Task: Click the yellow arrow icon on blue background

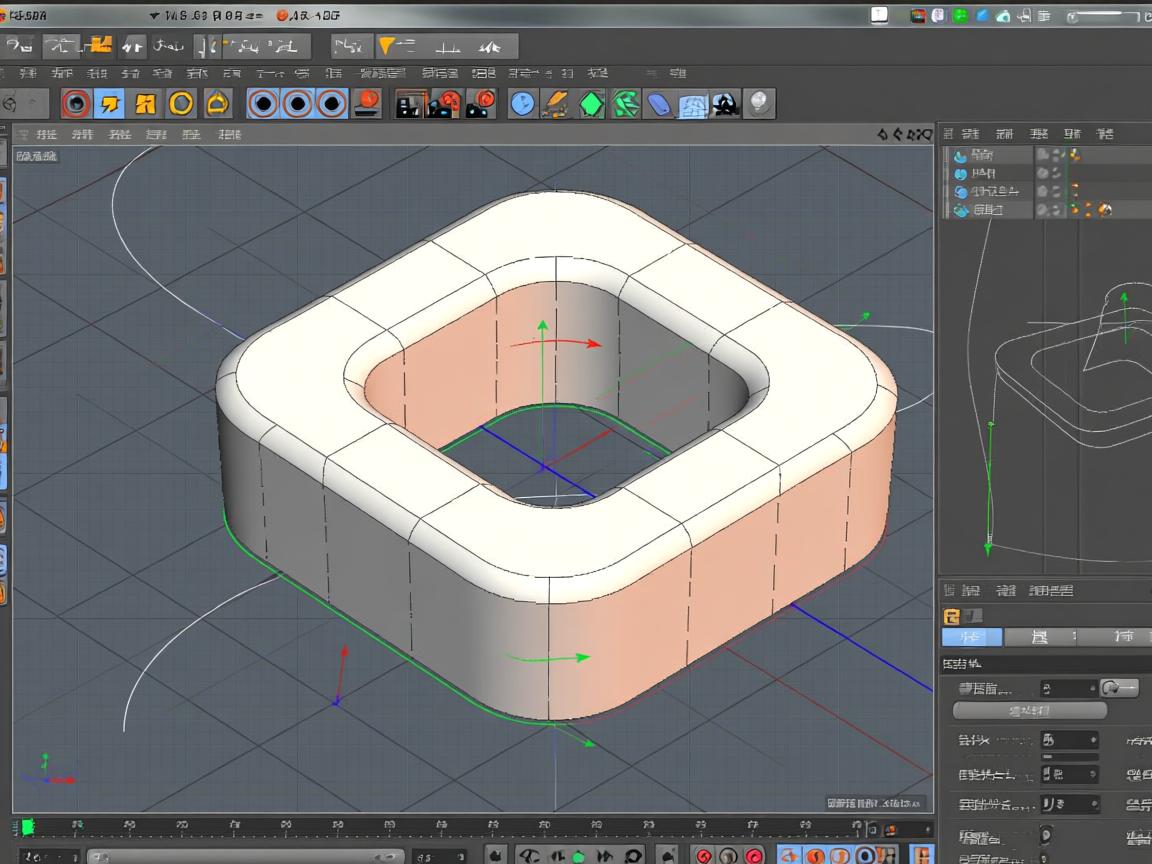Action: [x=111, y=103]
